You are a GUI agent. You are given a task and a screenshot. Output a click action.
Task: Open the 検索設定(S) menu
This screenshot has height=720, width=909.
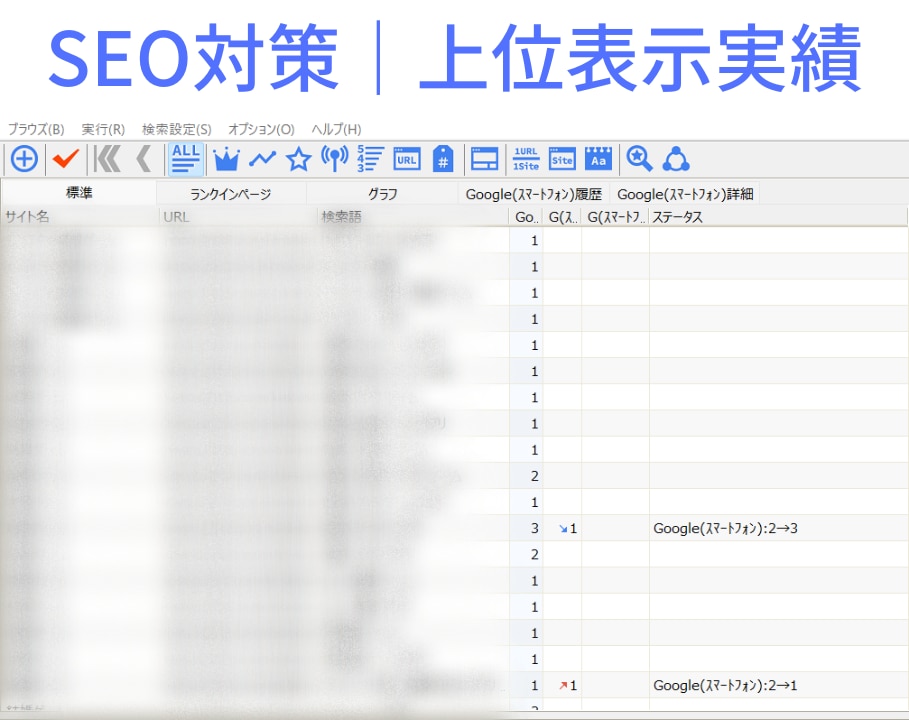(177, 129)
